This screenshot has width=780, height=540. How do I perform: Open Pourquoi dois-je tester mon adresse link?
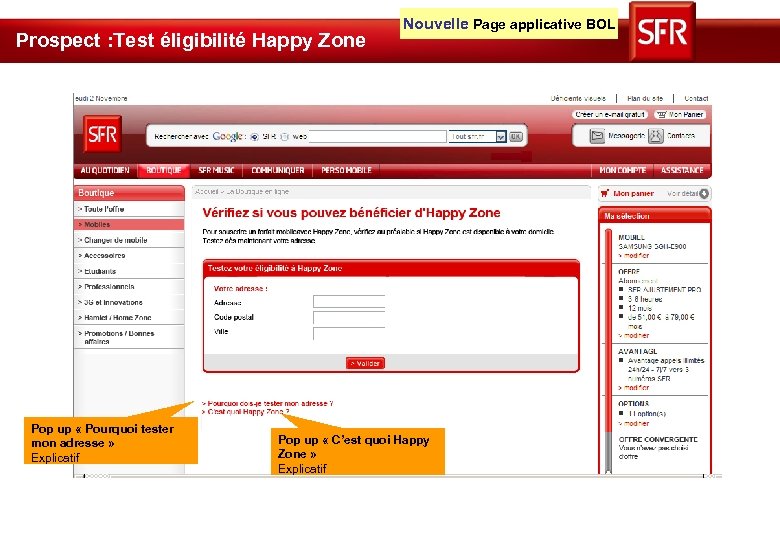point(268,404)
